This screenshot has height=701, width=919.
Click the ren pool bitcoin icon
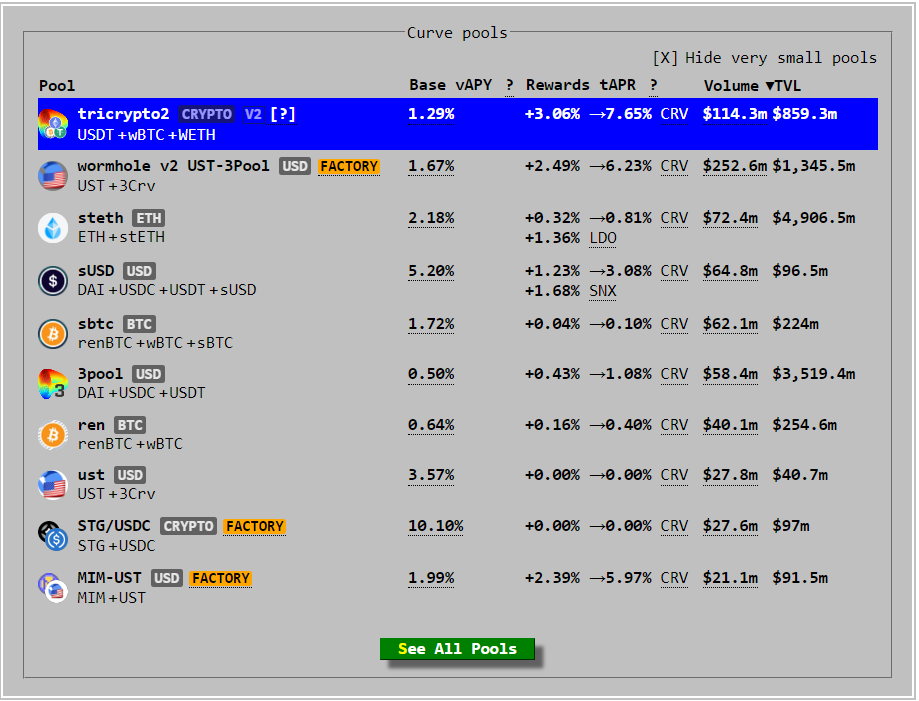53,435
